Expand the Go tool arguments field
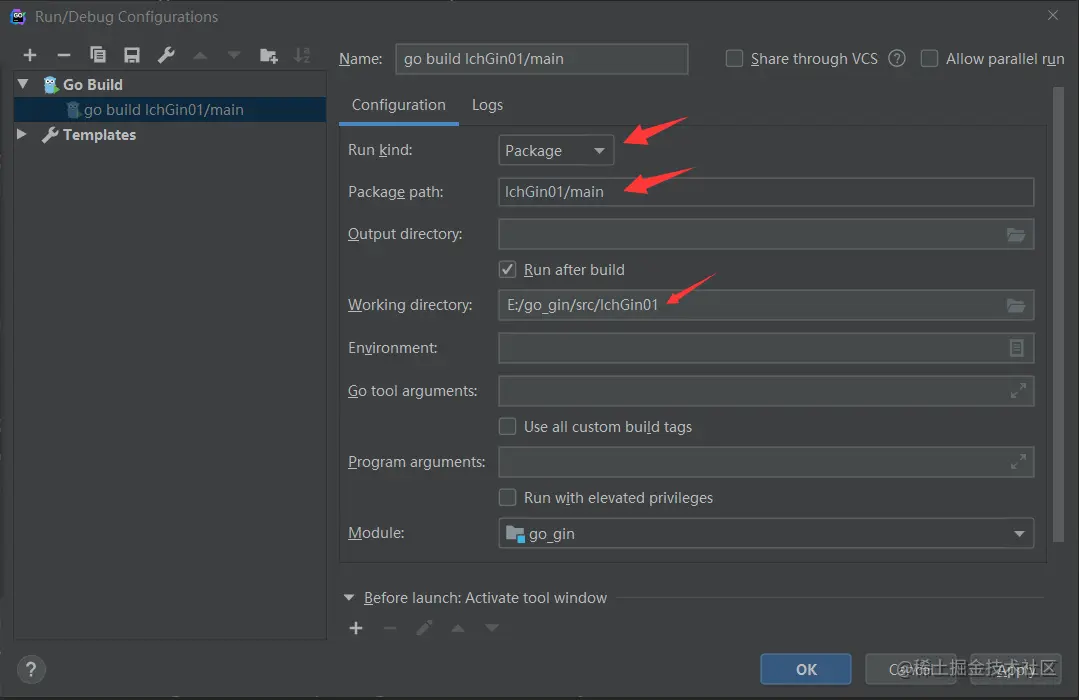Viewport: 1079px width, 700px height. (1018, 391)
